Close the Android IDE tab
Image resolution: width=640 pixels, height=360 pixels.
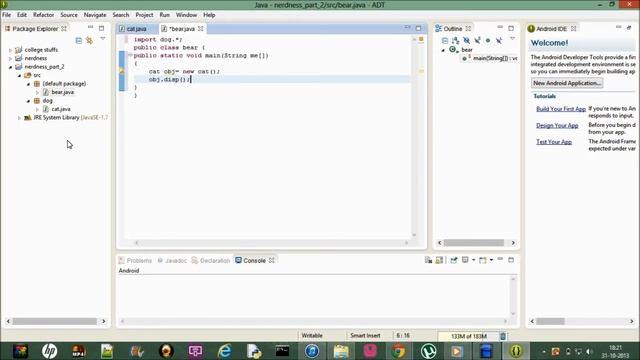573,29
